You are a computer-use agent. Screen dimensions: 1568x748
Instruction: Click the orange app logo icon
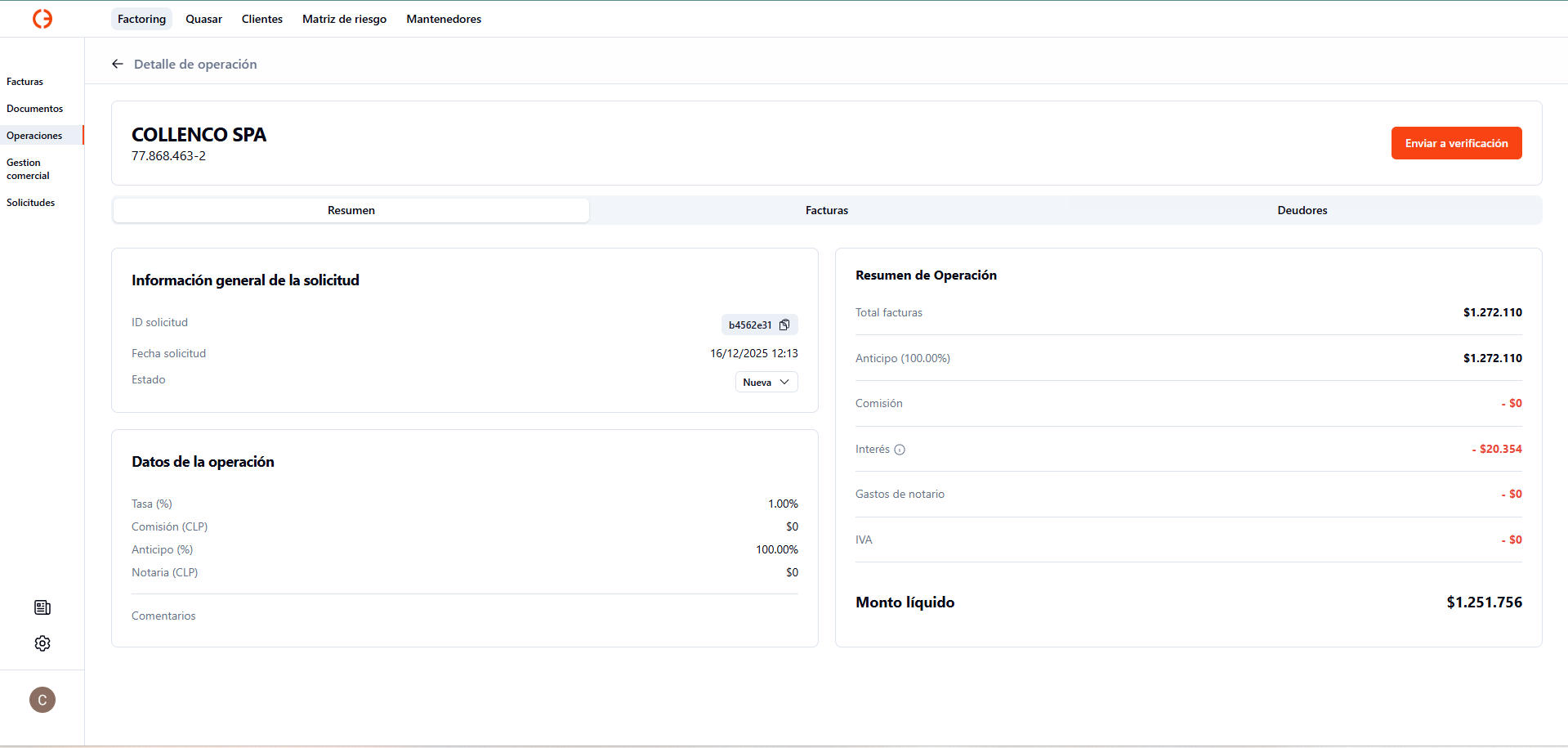[42, 19]
